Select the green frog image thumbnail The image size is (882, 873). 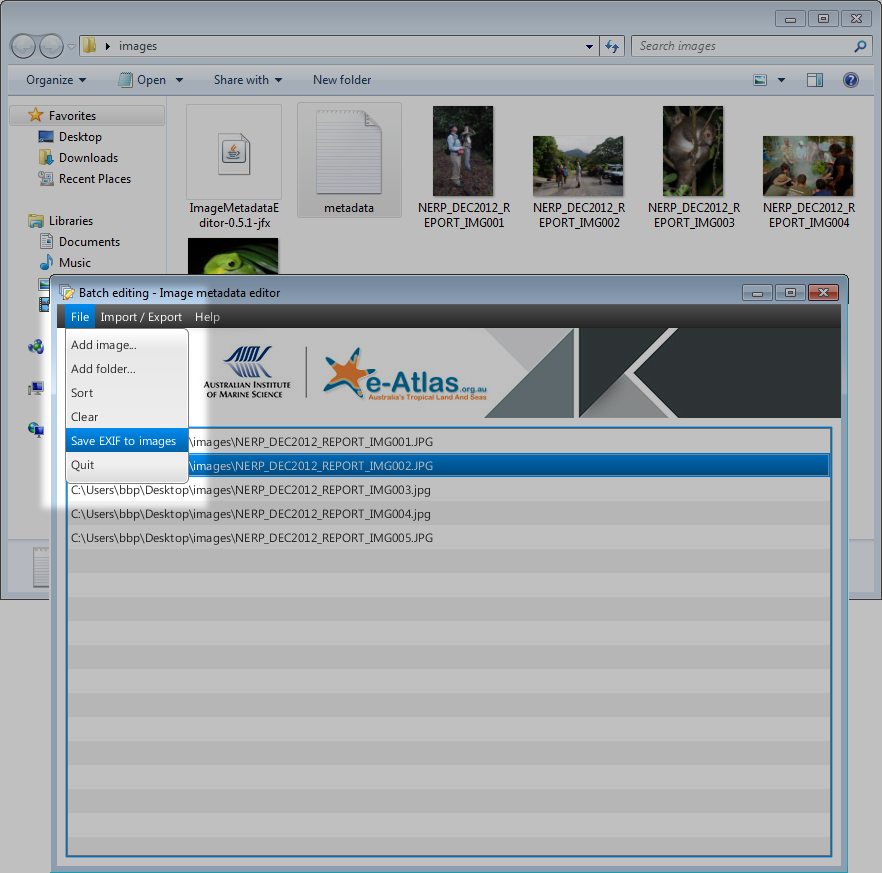(233, 256)
